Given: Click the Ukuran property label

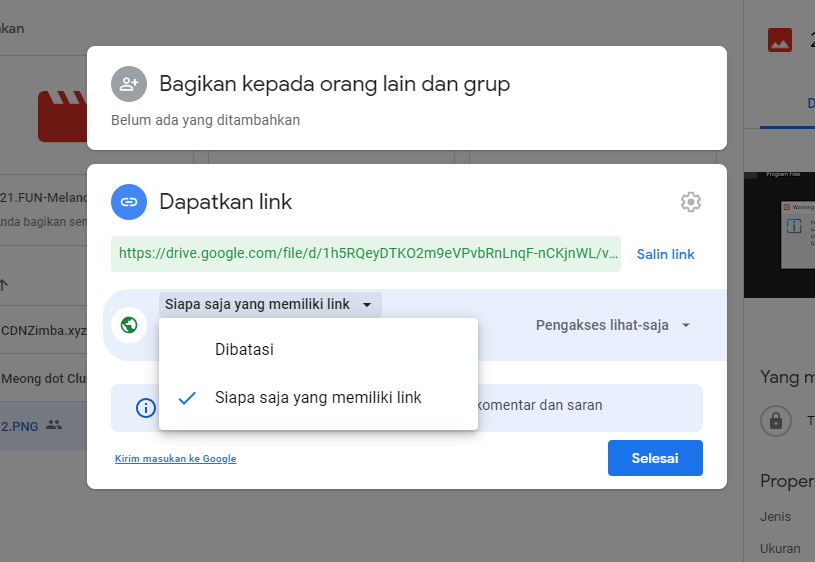Looking at the screenshot, I should [780, 548].
